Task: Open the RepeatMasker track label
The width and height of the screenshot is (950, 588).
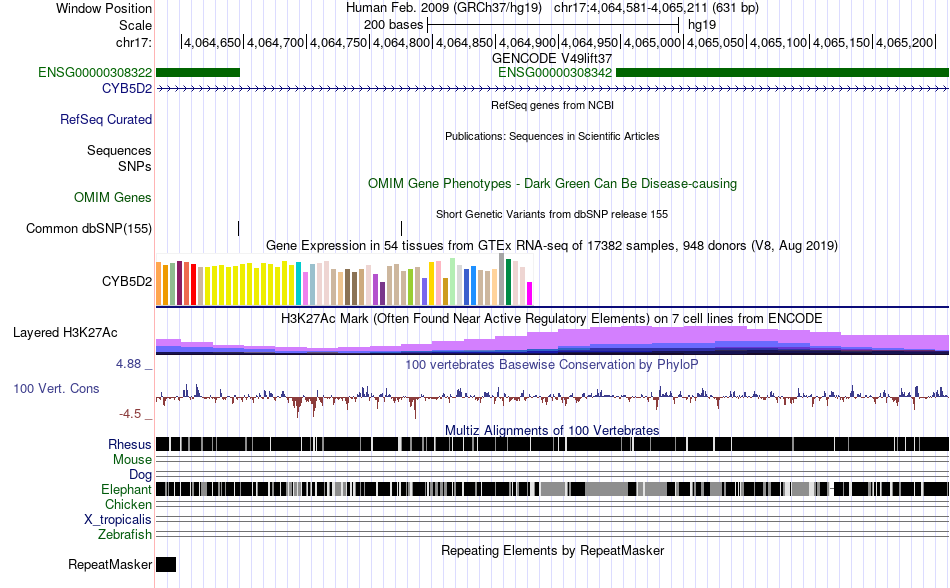Action: (x=110, y=564)
